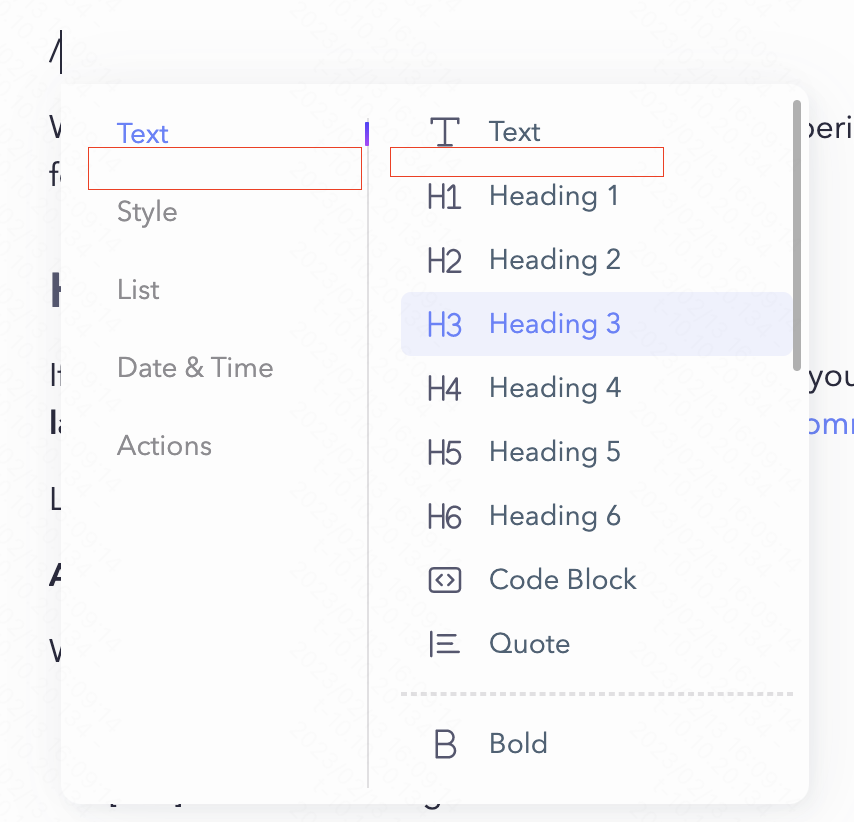The width and height of the screenshot is (854, 822).
Task: Click the Bold icon
Action: (x=444, y=743)
